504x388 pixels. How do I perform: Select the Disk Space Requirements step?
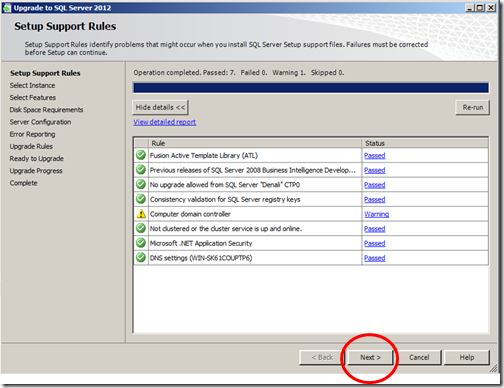click(x=46, y=110)
